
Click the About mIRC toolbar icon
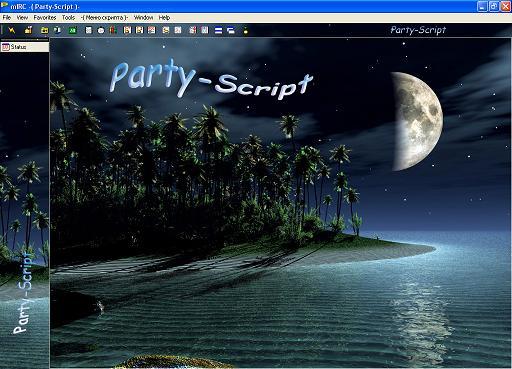(246, 30)
